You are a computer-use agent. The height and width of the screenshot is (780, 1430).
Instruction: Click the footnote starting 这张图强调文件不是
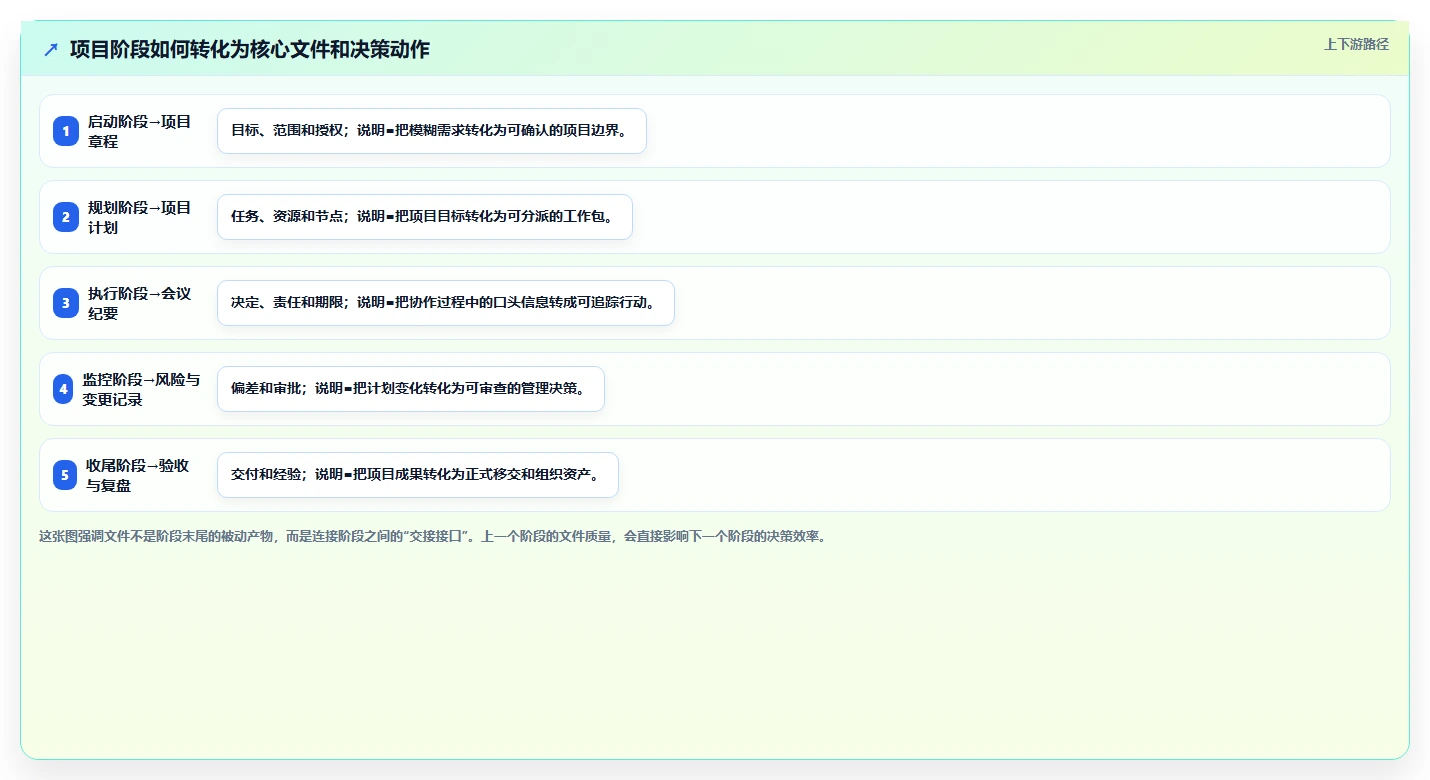pyautogui.click(x=433, y=537)
